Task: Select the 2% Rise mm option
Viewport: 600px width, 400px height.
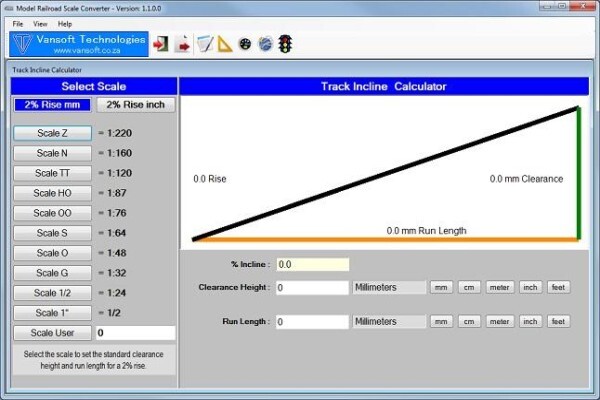Action: pos(52,105)
